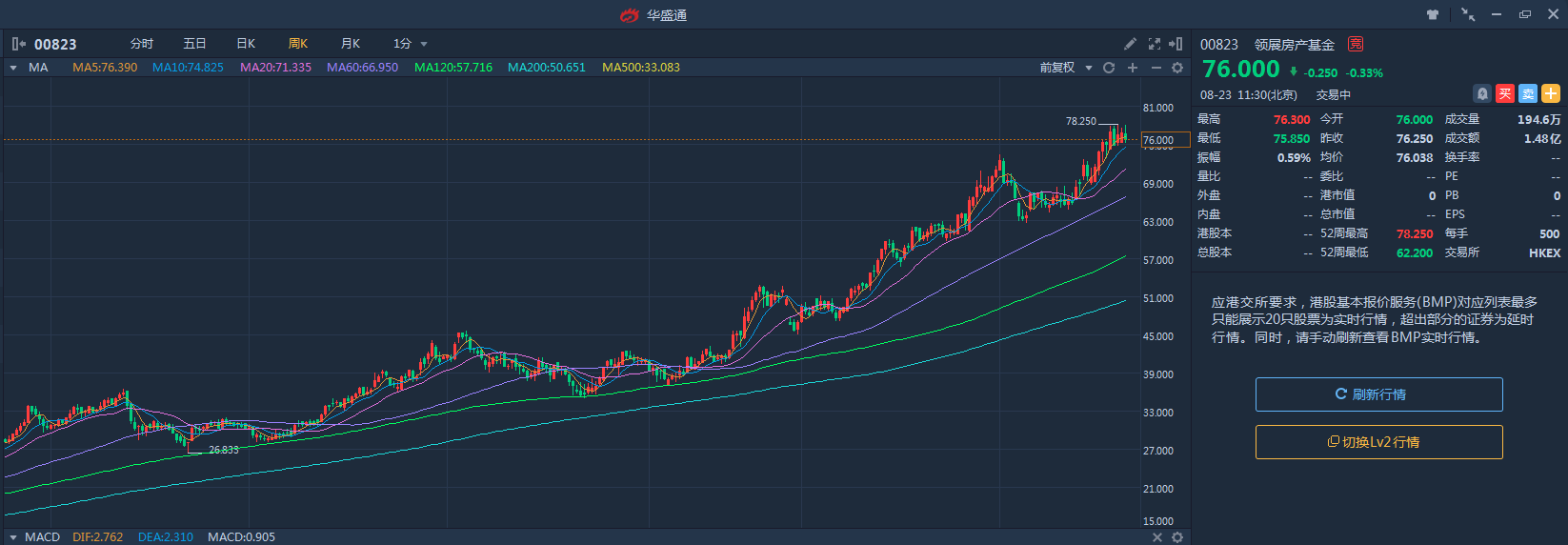The image size is (1568, 545).
Task: Collapse the MA indicator triangle
Action: coord(13,68)
